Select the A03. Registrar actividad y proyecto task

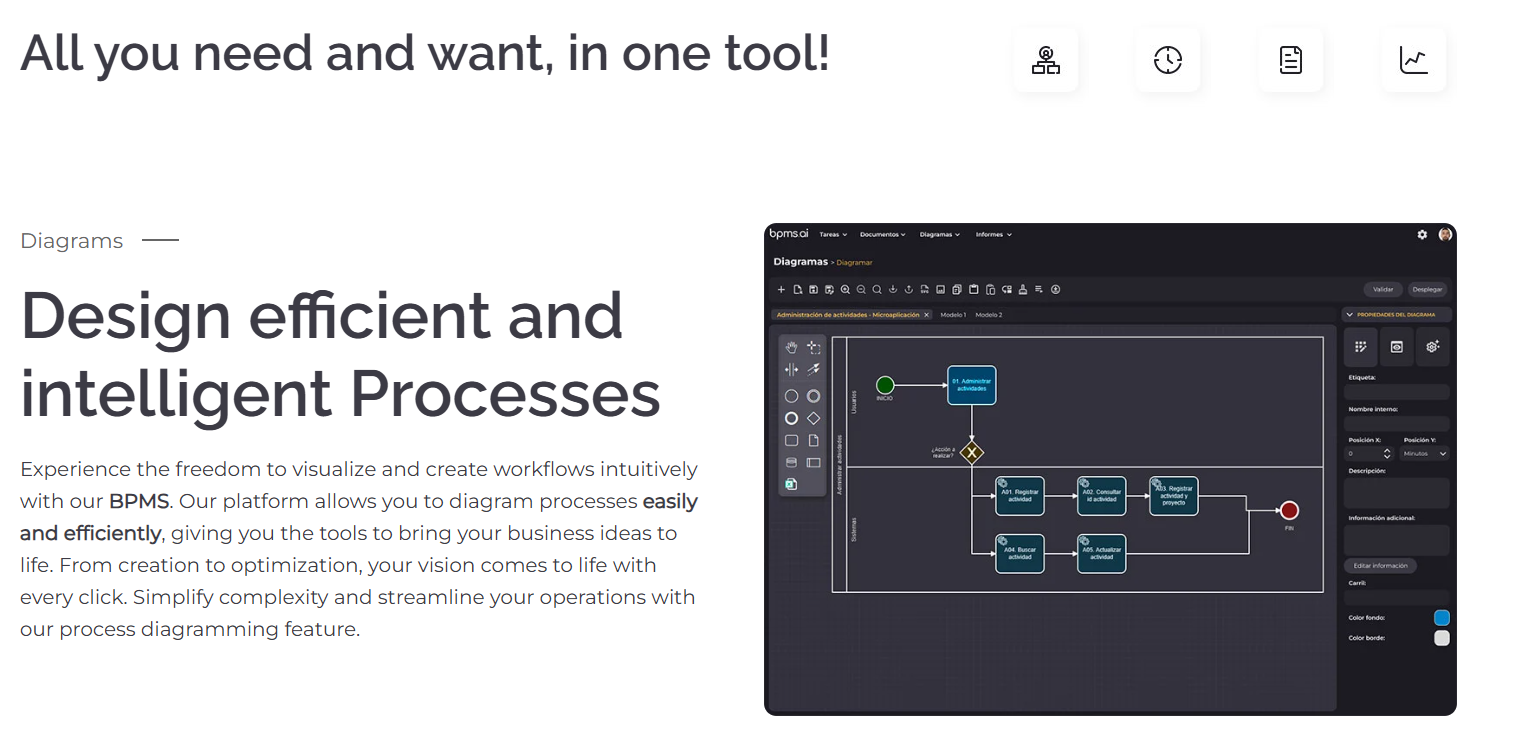[x=1174, y=496]
